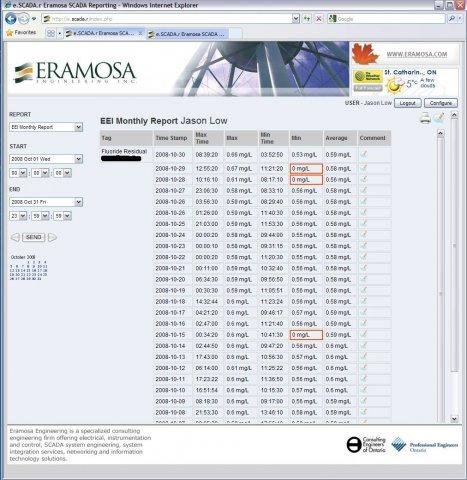Go back with the browser Back arrow
This screenshot has width=467, height=480.
click(x=11, y=18)
